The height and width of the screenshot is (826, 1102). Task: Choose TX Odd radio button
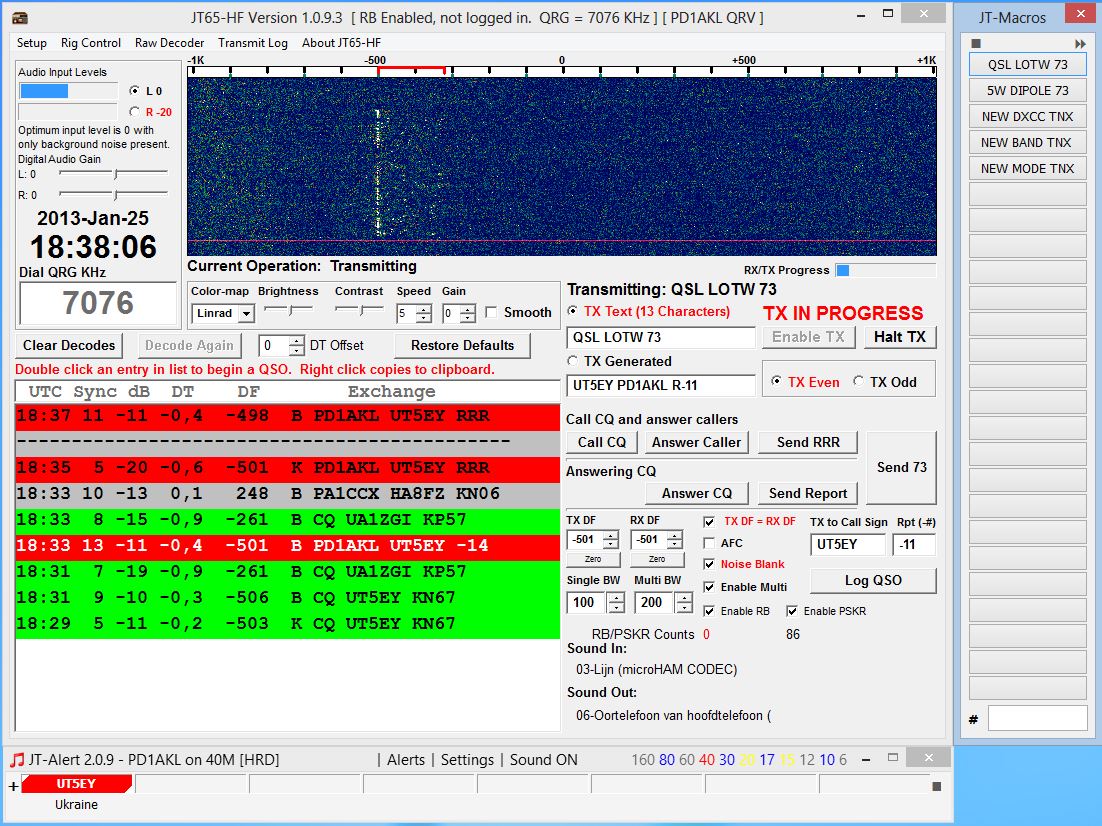[858, 381]
